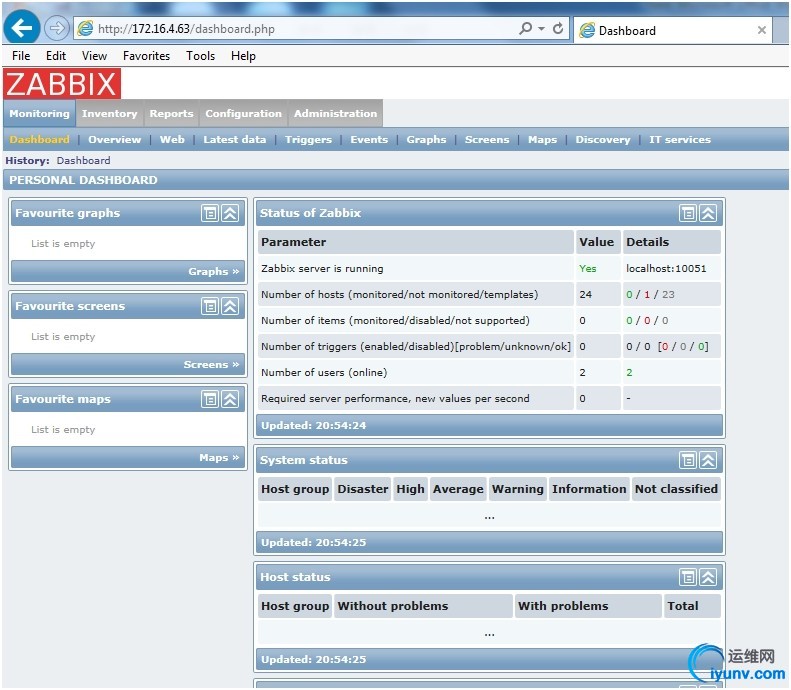Open Favourite graphs widget menu icon
Viewport: 791px width, 690px height.
pos(210,213)
